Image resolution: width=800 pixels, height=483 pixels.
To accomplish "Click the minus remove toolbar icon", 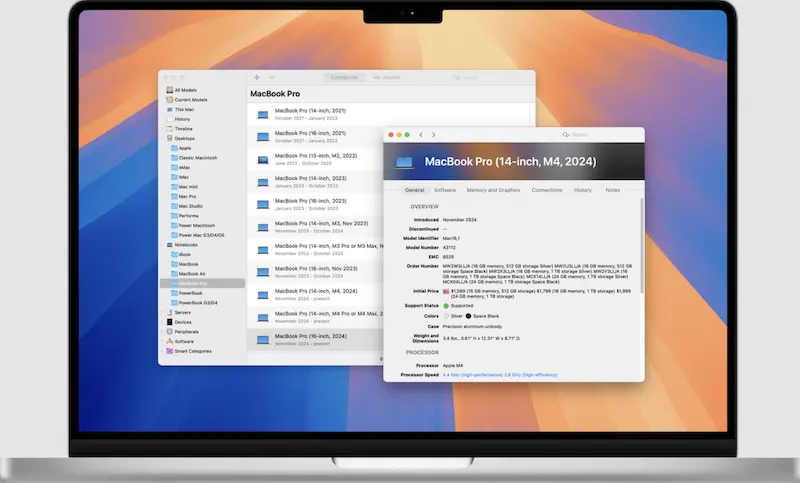I will point(272,77).
